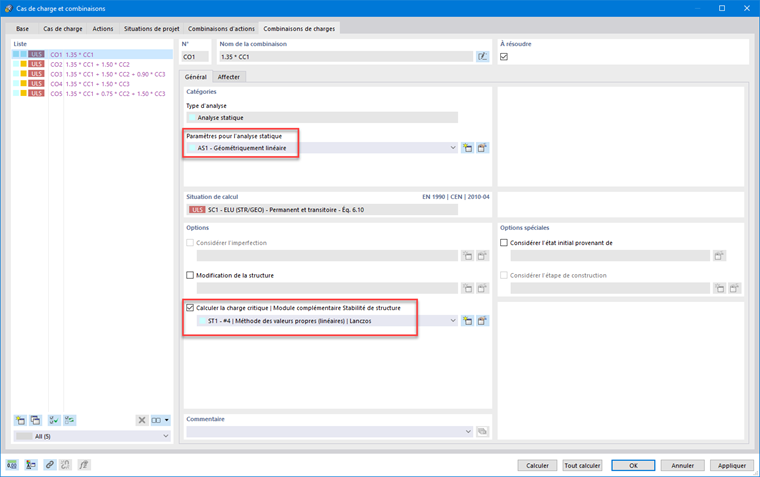Click edit construction stage icon
Image resolution: width=760 pixels, height=477 pixels.
(734, 288)
